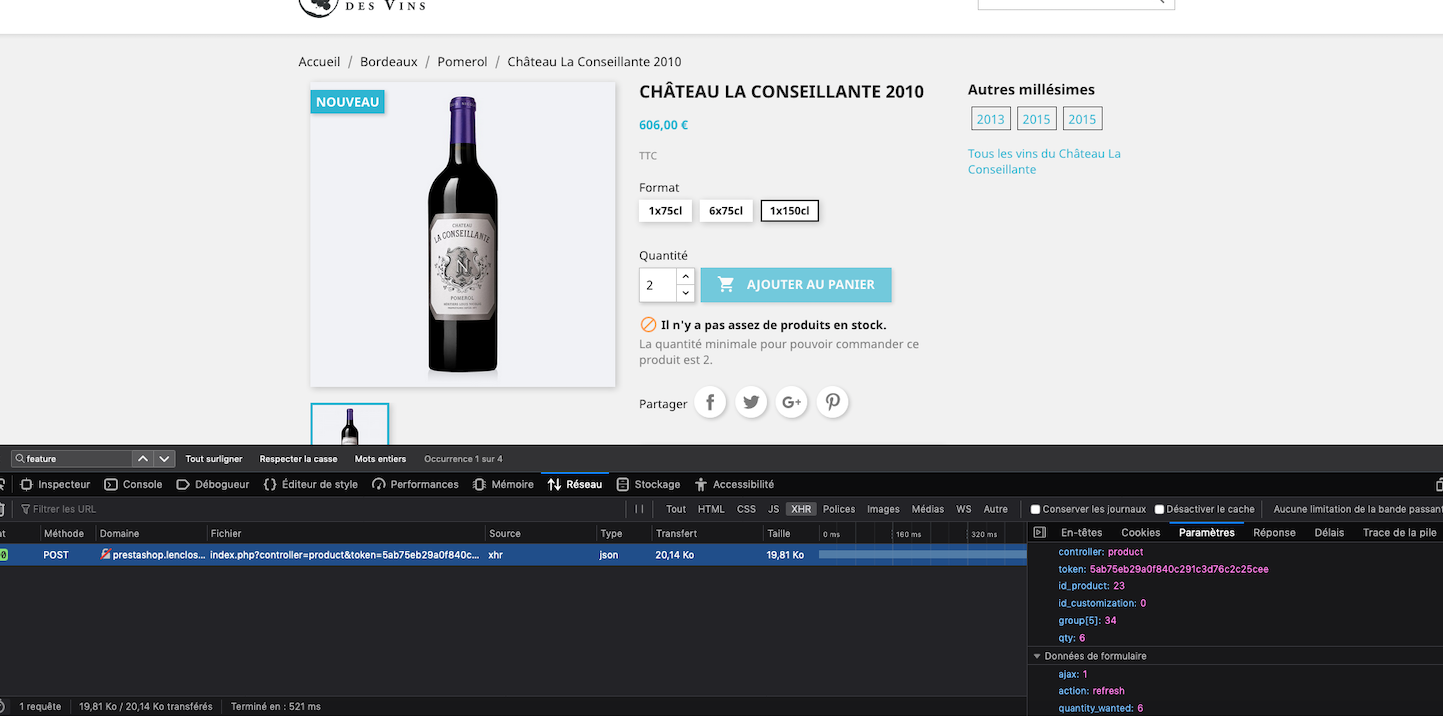Open the Accueil breadcrumb link
This screenshot has width=1443, height=716.
point(319,62)
